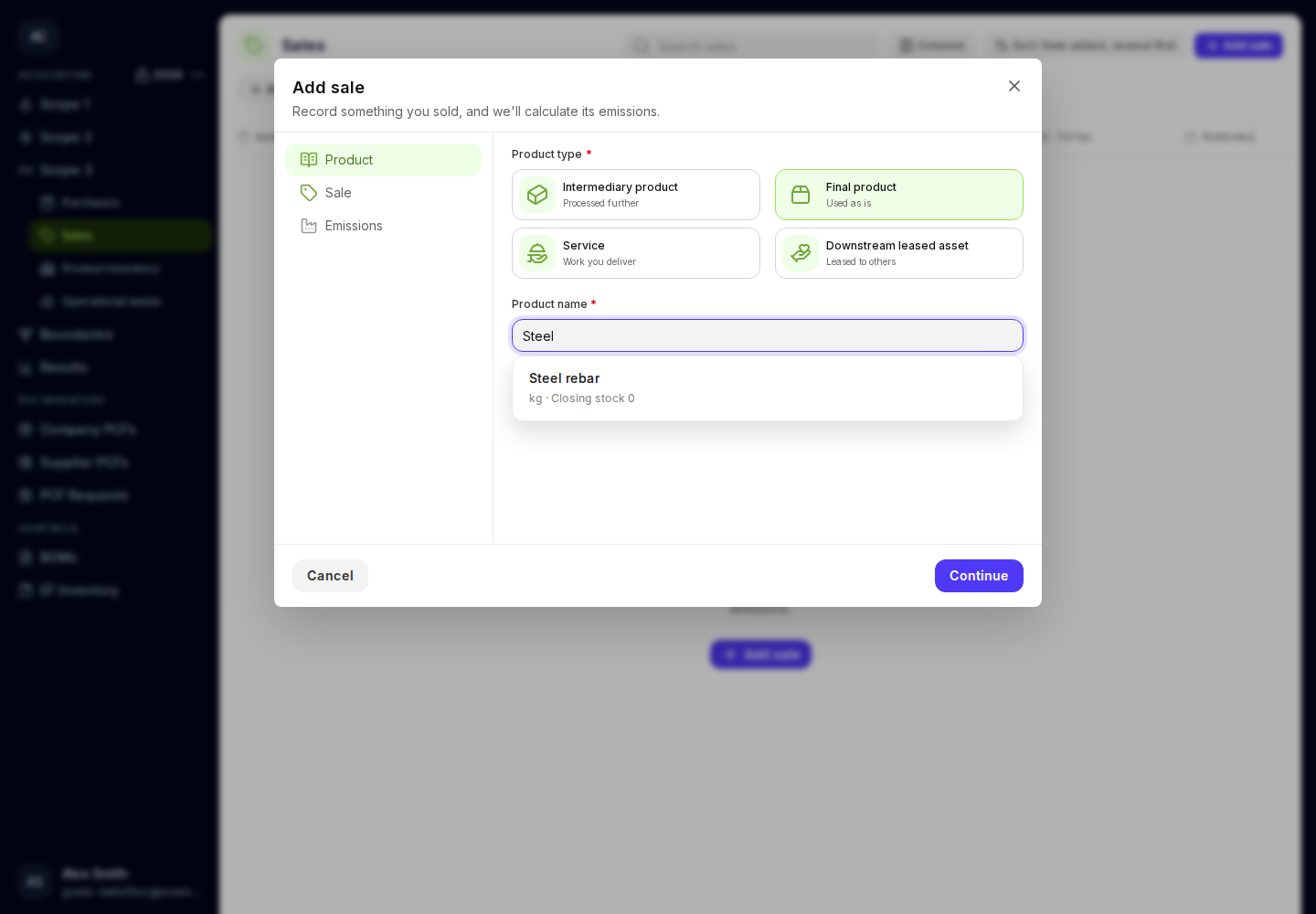Click the Sale tag icon in the step list
This screenshot has width=1316, height=914.
pos(309,193)
